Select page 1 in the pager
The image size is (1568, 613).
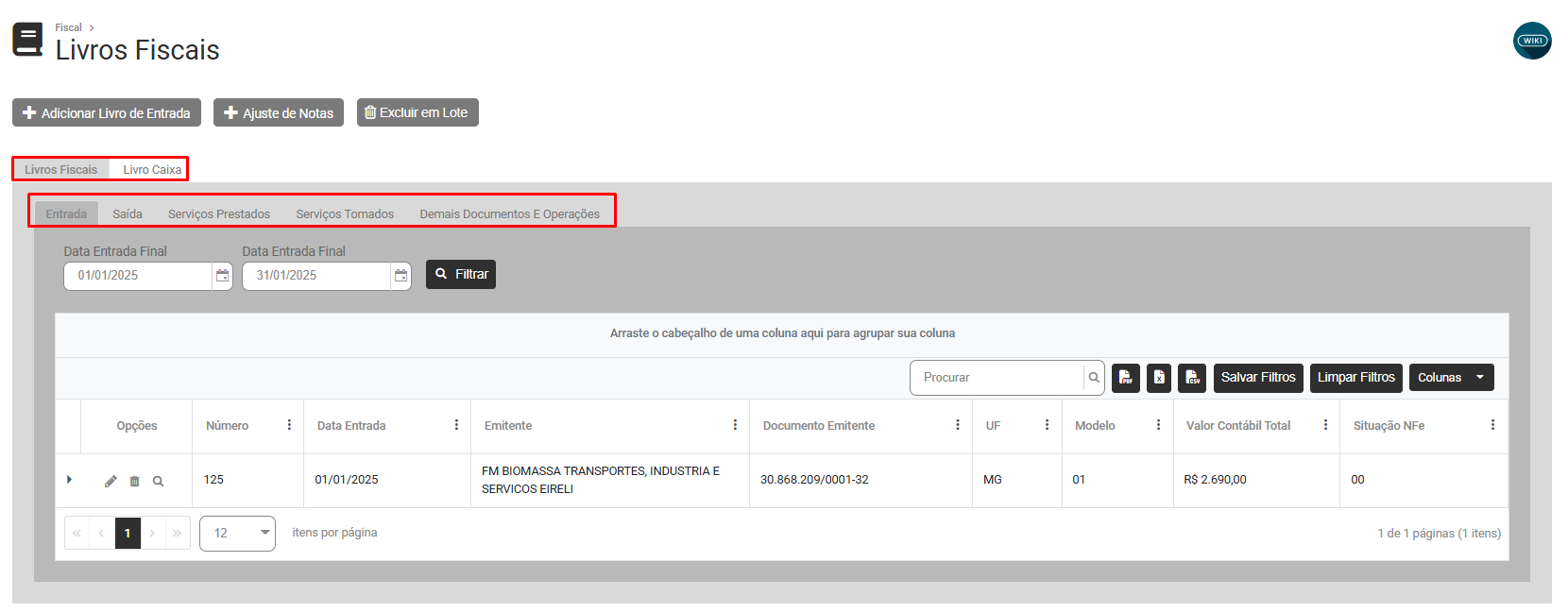point(128,533)
